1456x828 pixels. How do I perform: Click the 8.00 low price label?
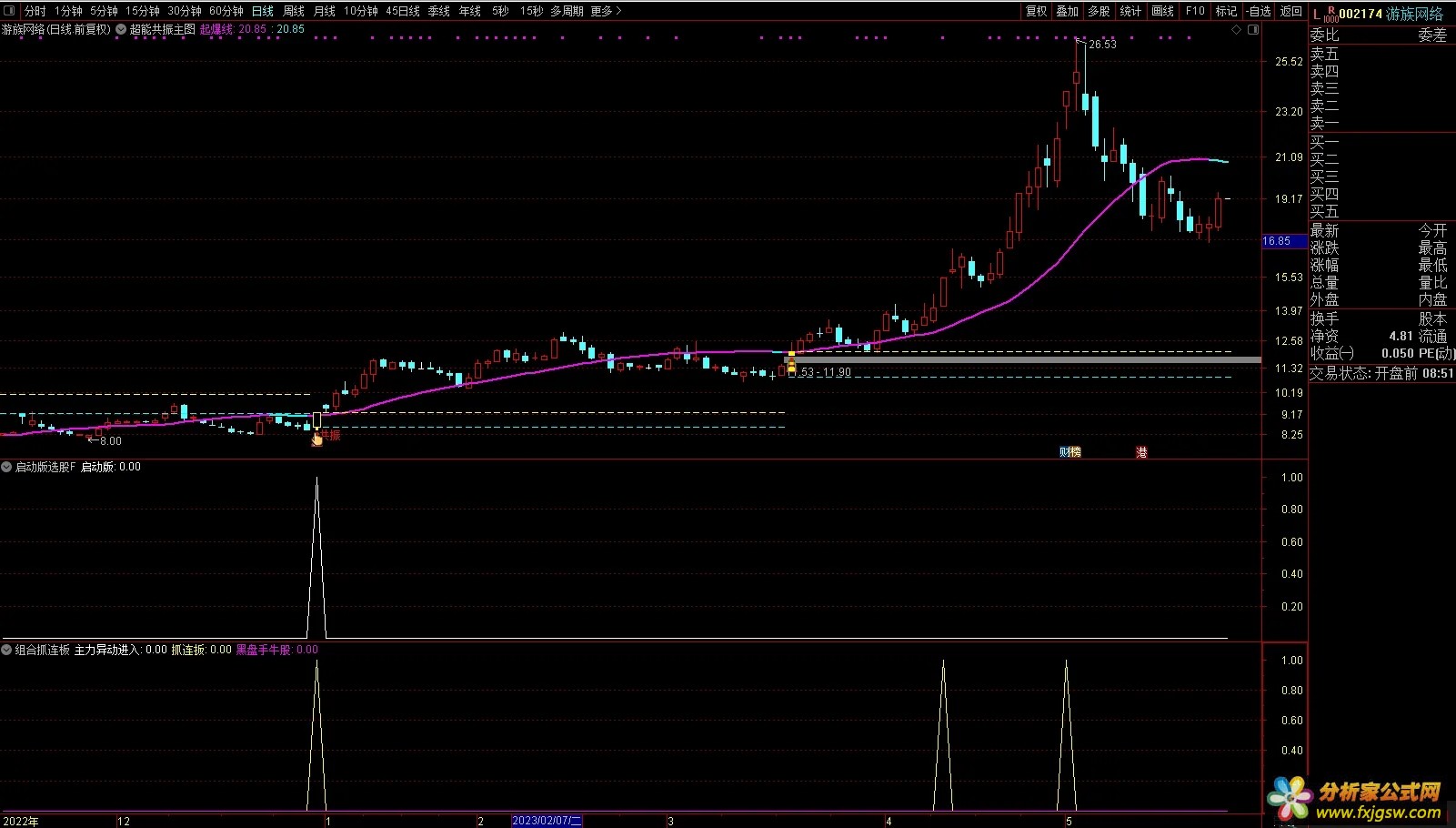click(110, 441)
